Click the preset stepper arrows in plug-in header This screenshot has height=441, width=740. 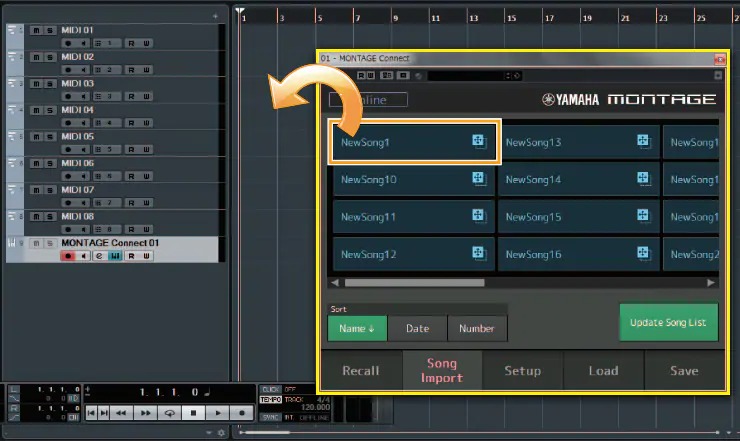coord(508,76)
